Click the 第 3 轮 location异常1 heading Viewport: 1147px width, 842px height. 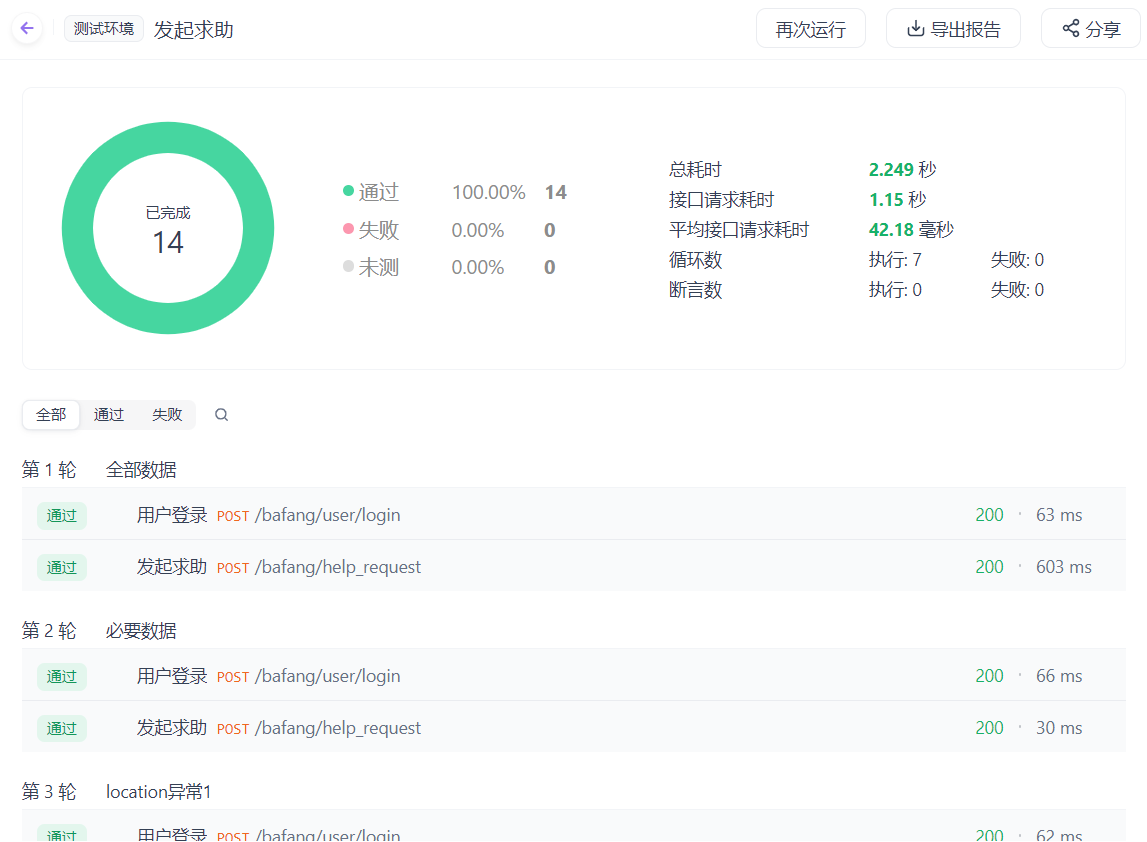click(116, 792)
